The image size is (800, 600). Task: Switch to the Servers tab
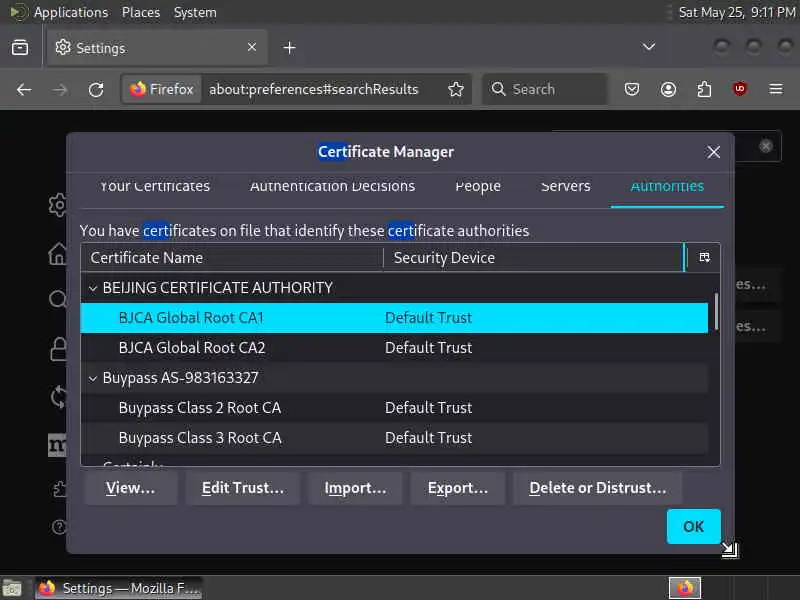566,186
